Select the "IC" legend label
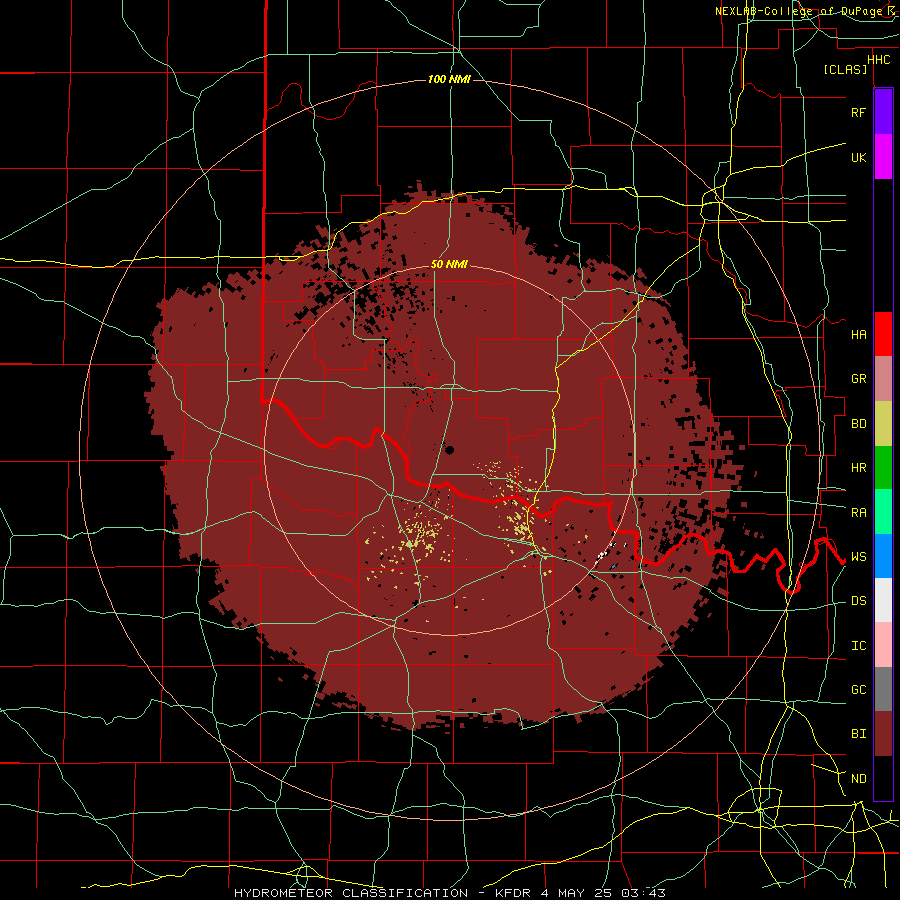Screen dimensions: 900x900 click(x=858, y=646)
